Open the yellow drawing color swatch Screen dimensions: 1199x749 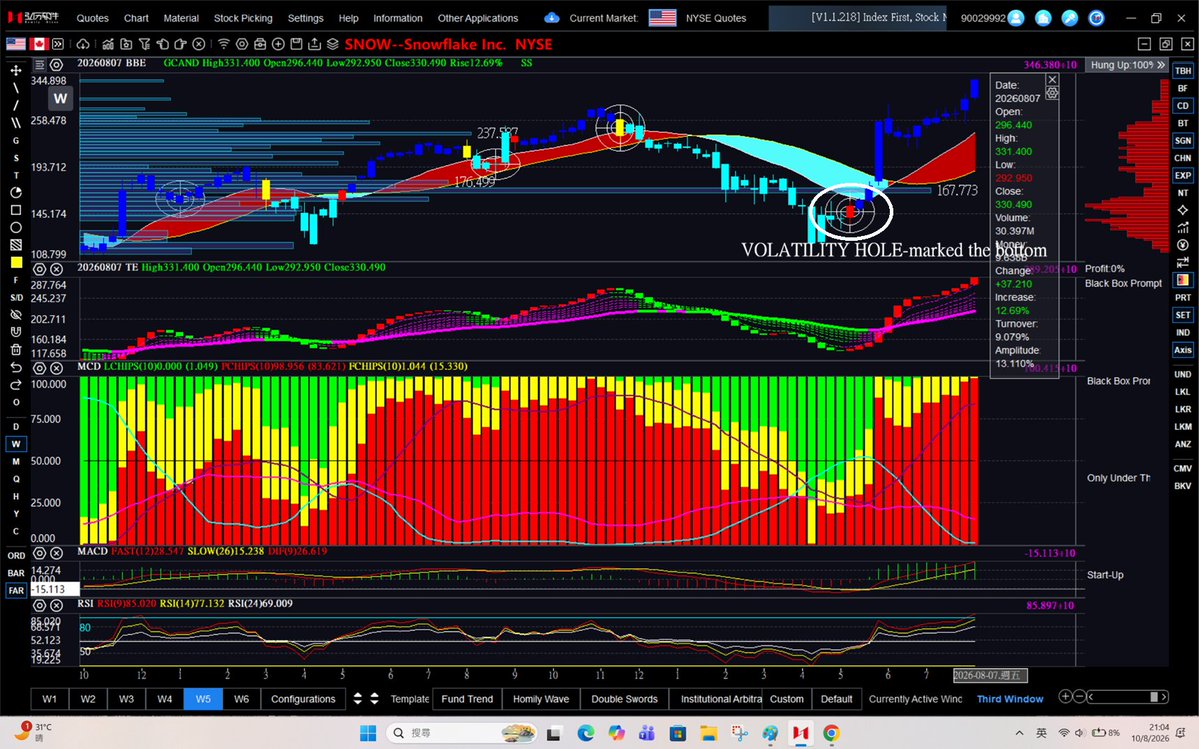click(15, 263)
